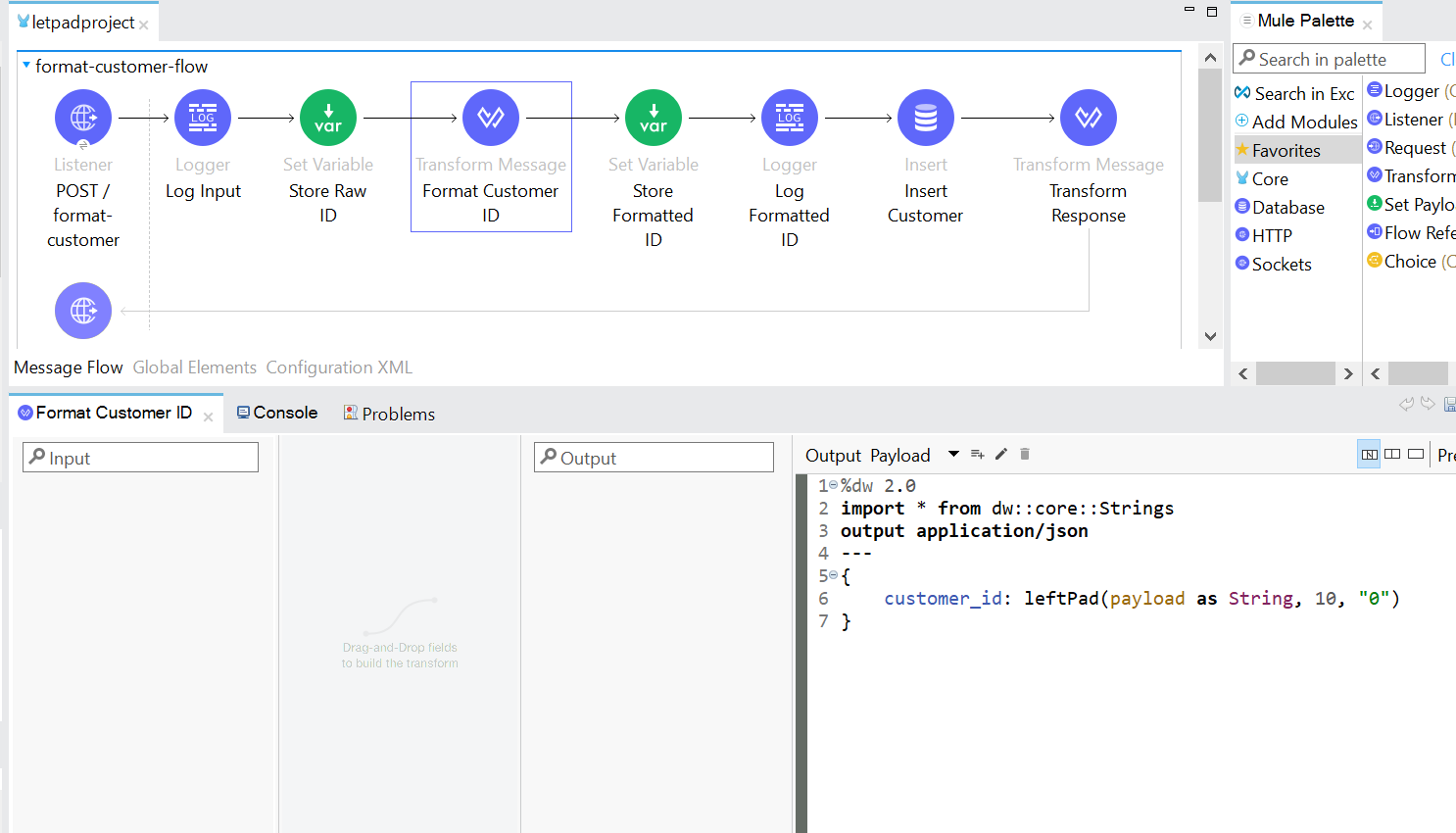Click the Store Formatted ID variable icon
1456x833 pixels.
[654, 118]
